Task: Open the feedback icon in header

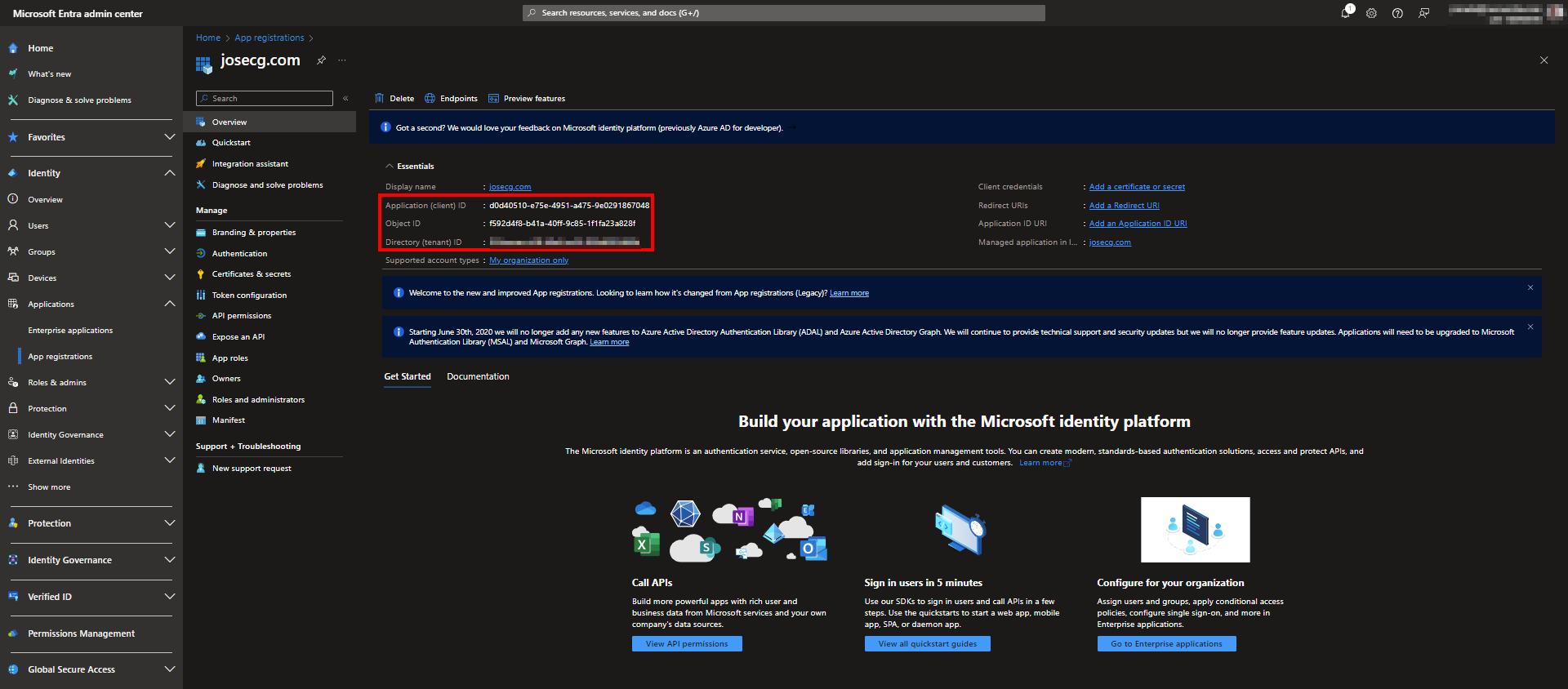Action: [x=1423, y=13]
